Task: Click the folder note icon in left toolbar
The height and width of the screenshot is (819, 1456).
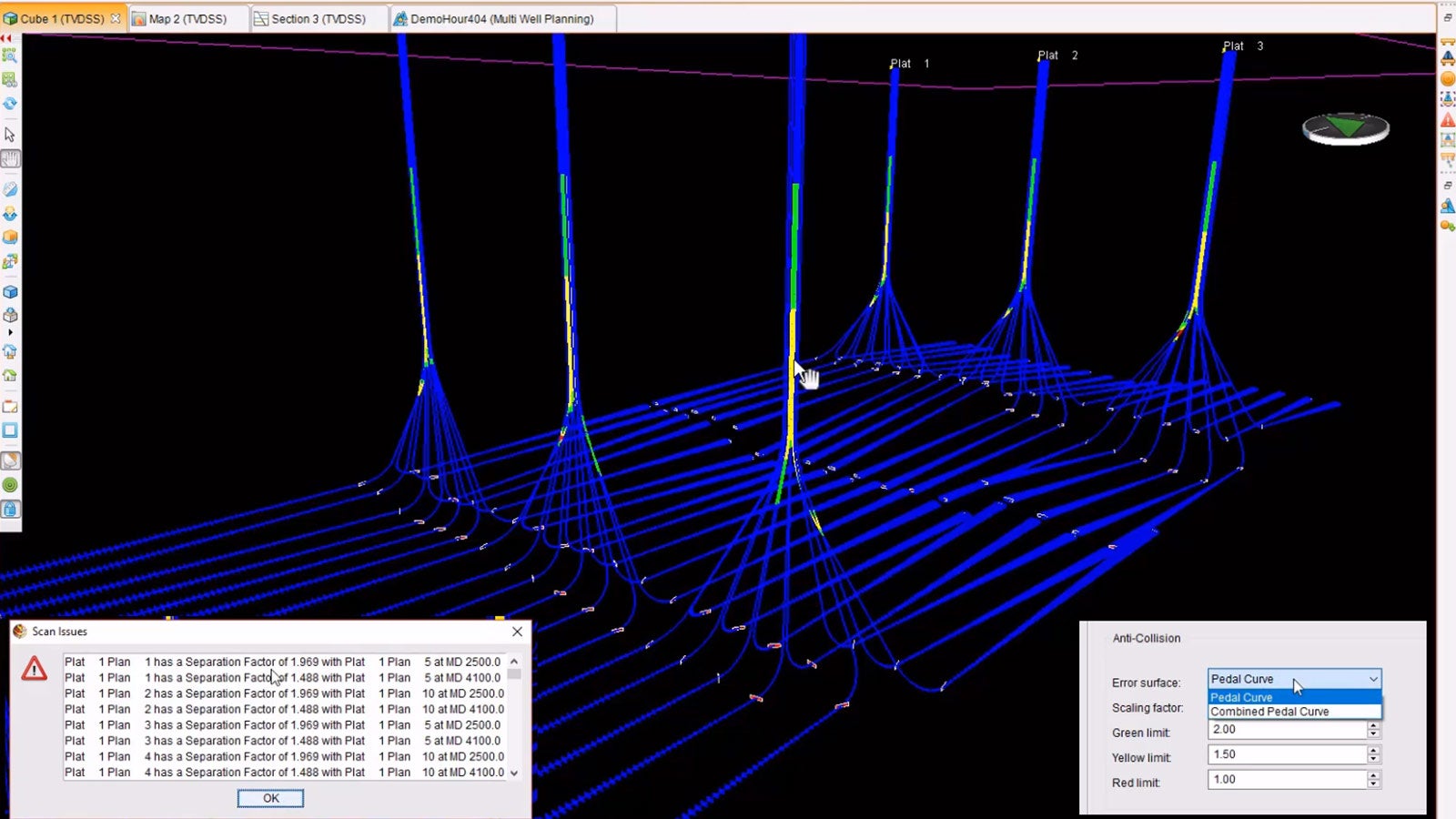Action: (x=10, y=406)
